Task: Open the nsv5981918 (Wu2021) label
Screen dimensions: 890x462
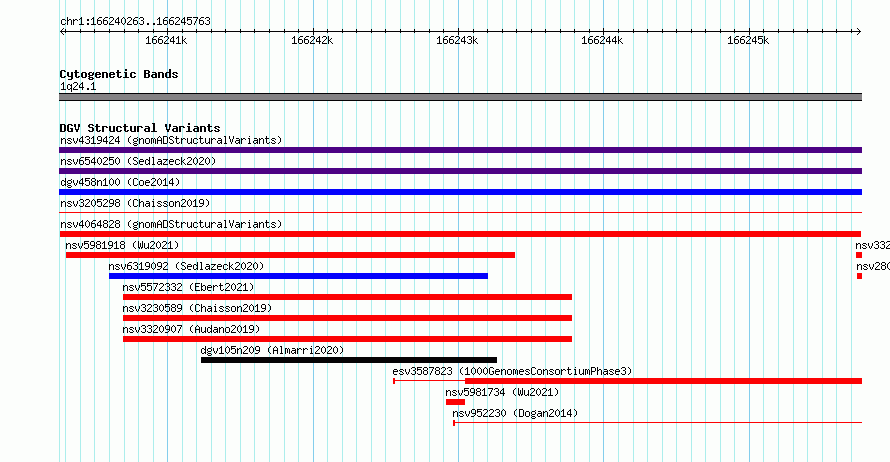Action: pos(122,245)
